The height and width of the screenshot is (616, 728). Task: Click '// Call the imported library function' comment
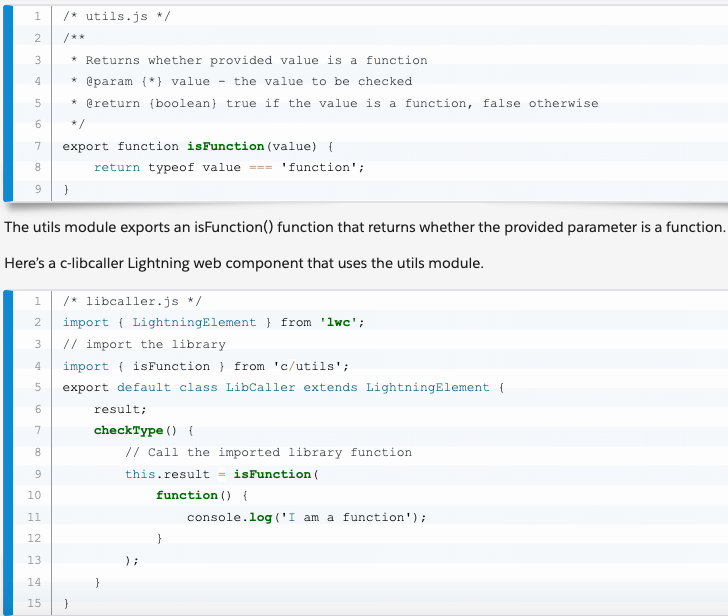268,452
